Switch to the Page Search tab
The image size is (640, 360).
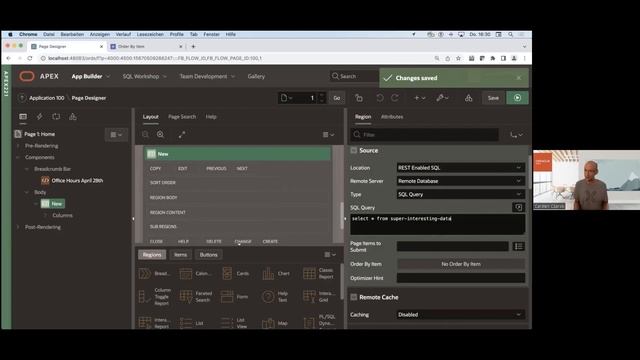coord(182,117)
